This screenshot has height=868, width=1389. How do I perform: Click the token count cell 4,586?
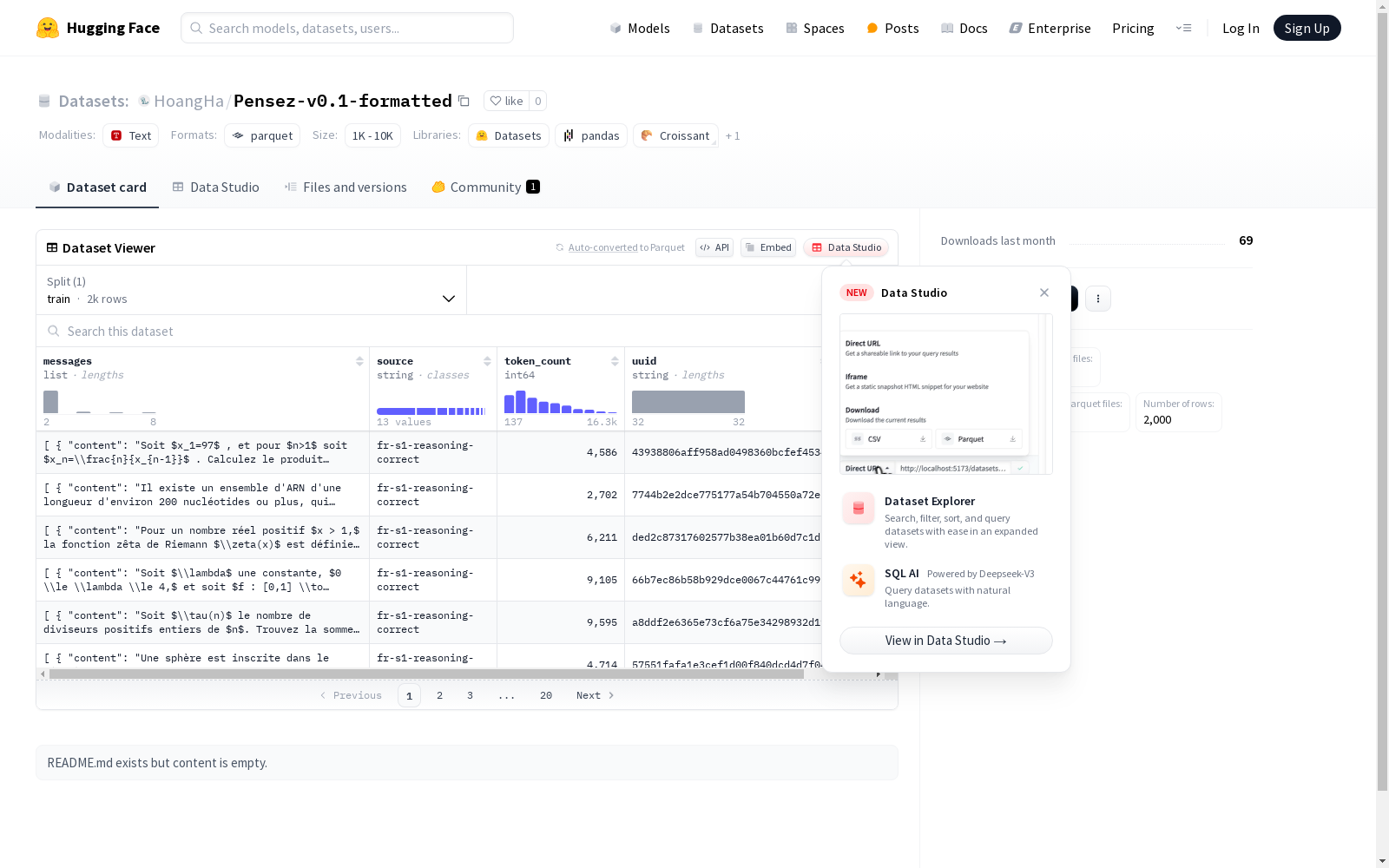coord(561,452)
